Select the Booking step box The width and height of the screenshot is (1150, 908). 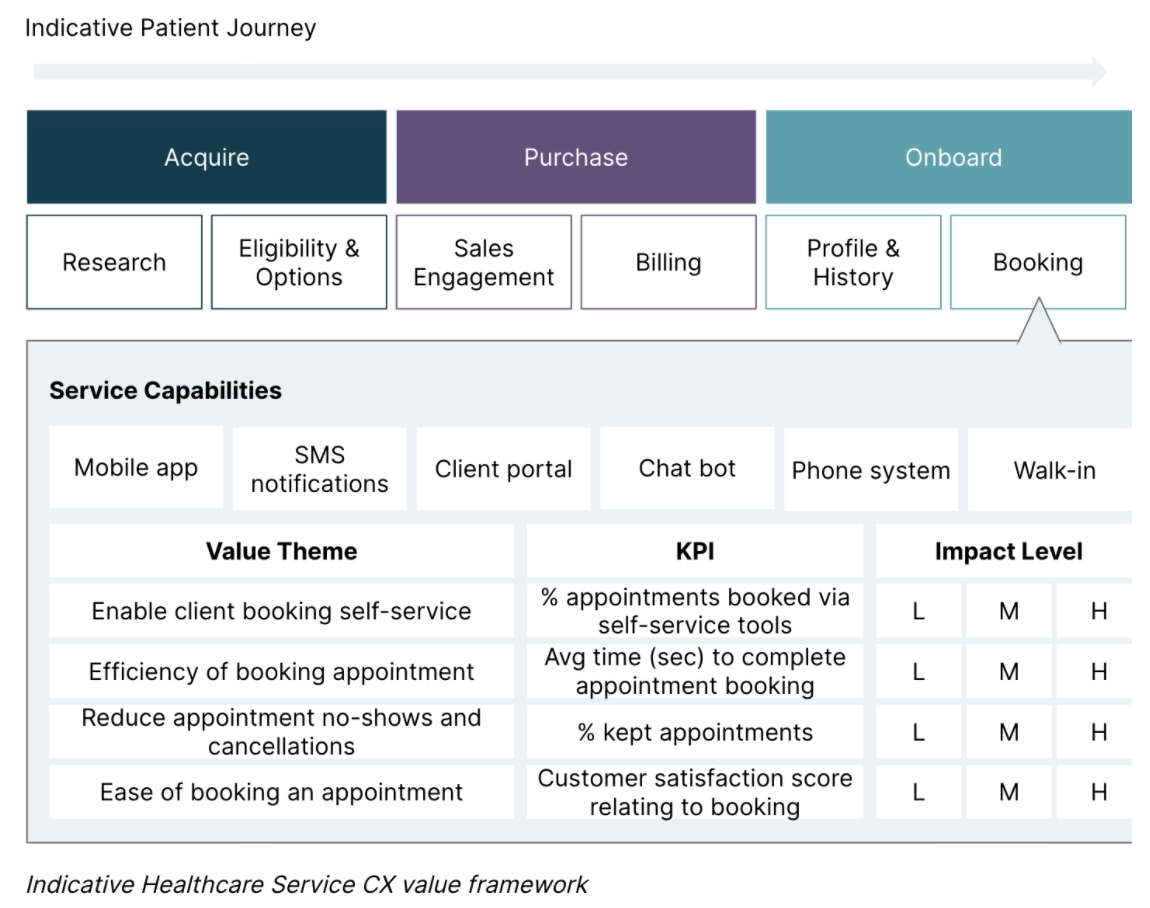click(x=1038, y=262)
